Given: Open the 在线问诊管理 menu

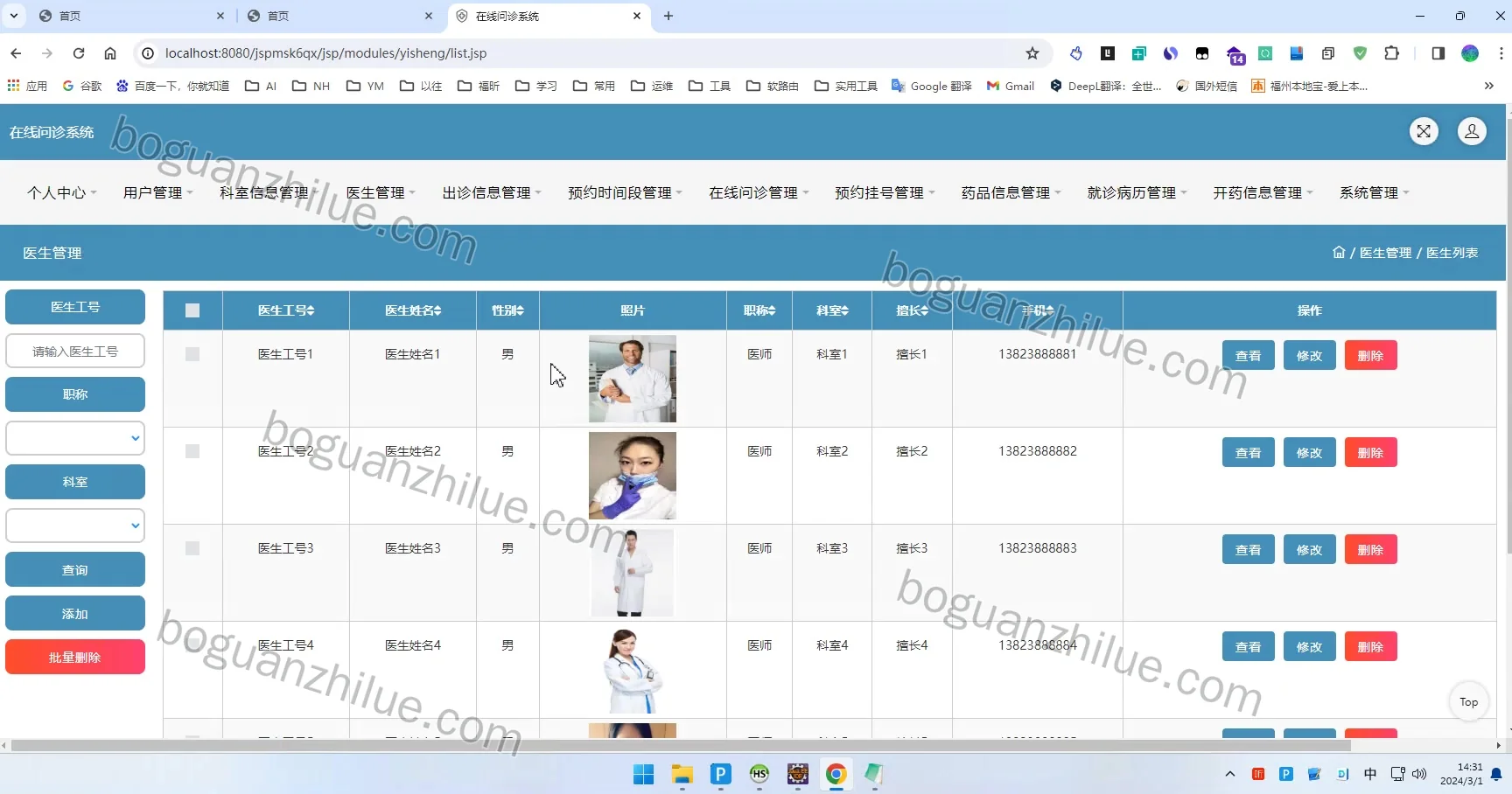Looking at the screenshot, I should click(759, 192).
